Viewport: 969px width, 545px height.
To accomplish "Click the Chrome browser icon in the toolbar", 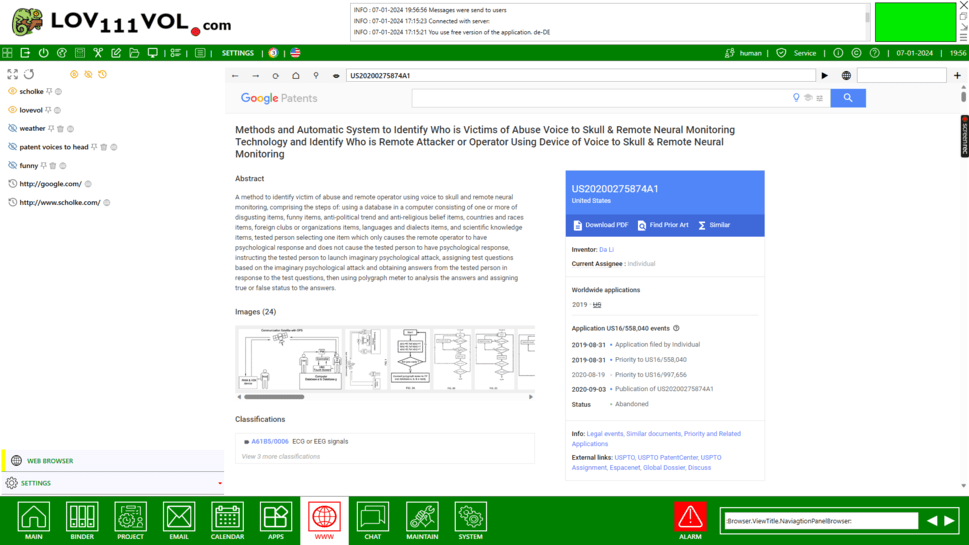I will pyautogui.click(x=273, y=53).
